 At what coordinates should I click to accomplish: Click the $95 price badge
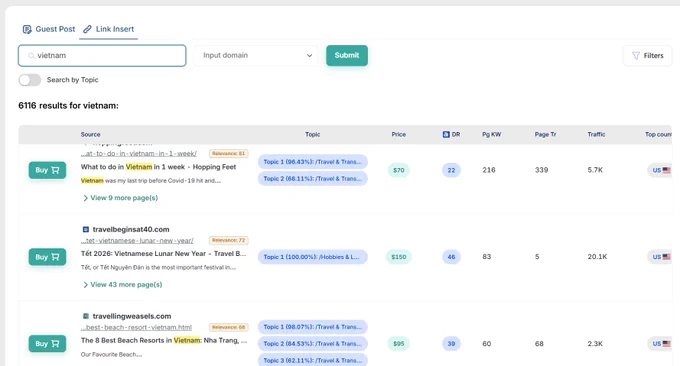(399, 343)
